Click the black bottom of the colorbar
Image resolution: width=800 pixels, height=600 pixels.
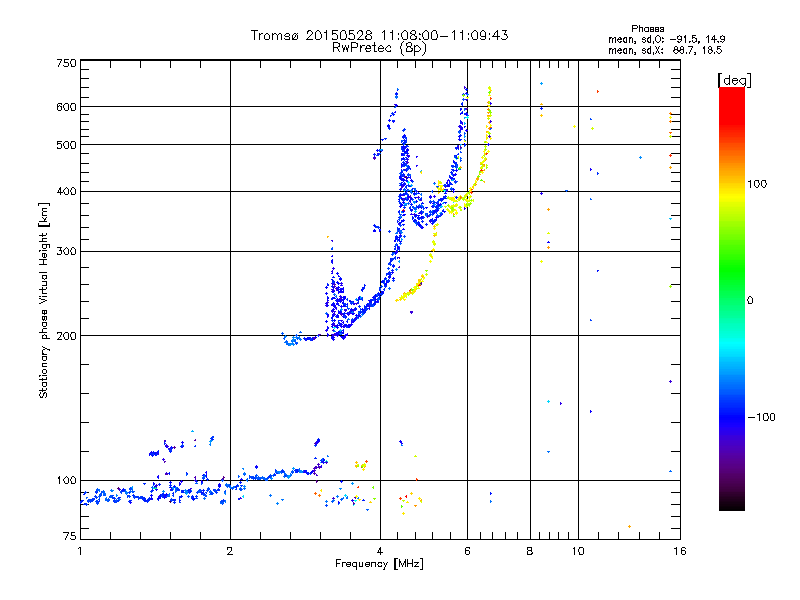[x=732, y=503]
